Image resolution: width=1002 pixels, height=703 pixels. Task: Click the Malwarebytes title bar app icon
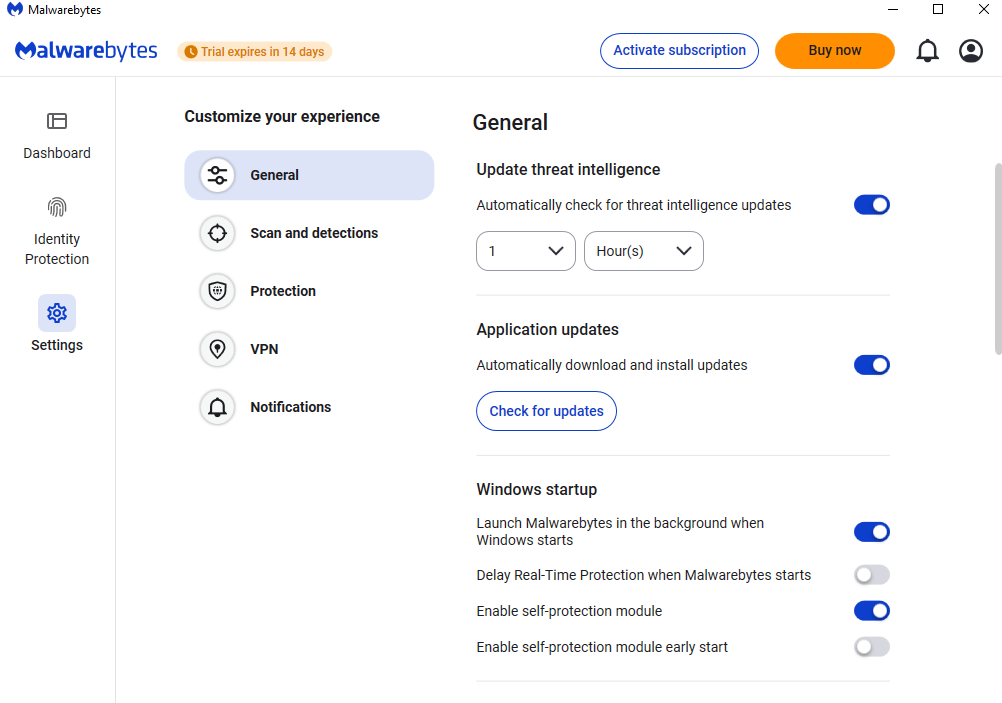click(x=15, y=10)
